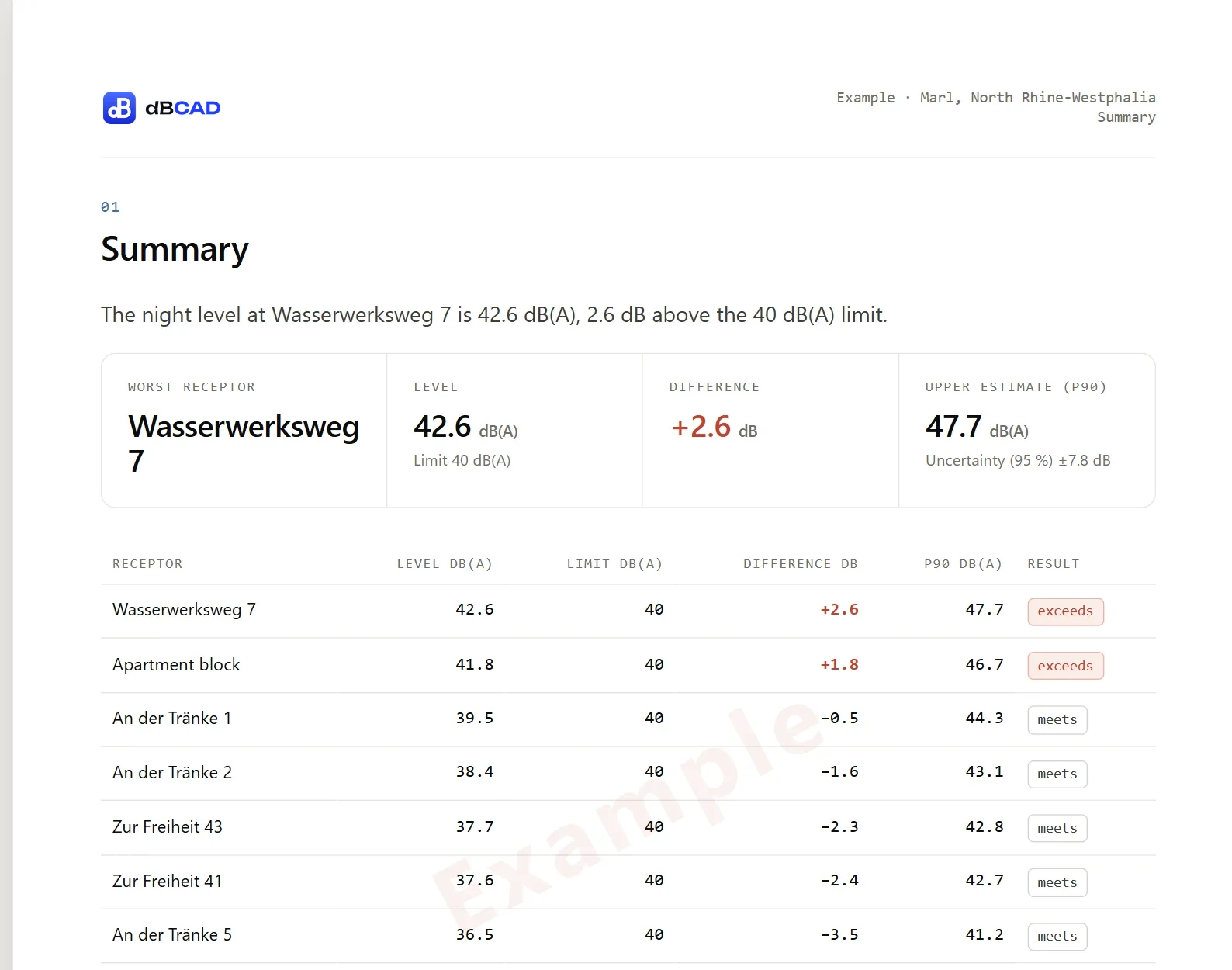Click the 'WORST RECEPTOR' card label
The width and height of the screenshot is (1232, 970).
192,386
